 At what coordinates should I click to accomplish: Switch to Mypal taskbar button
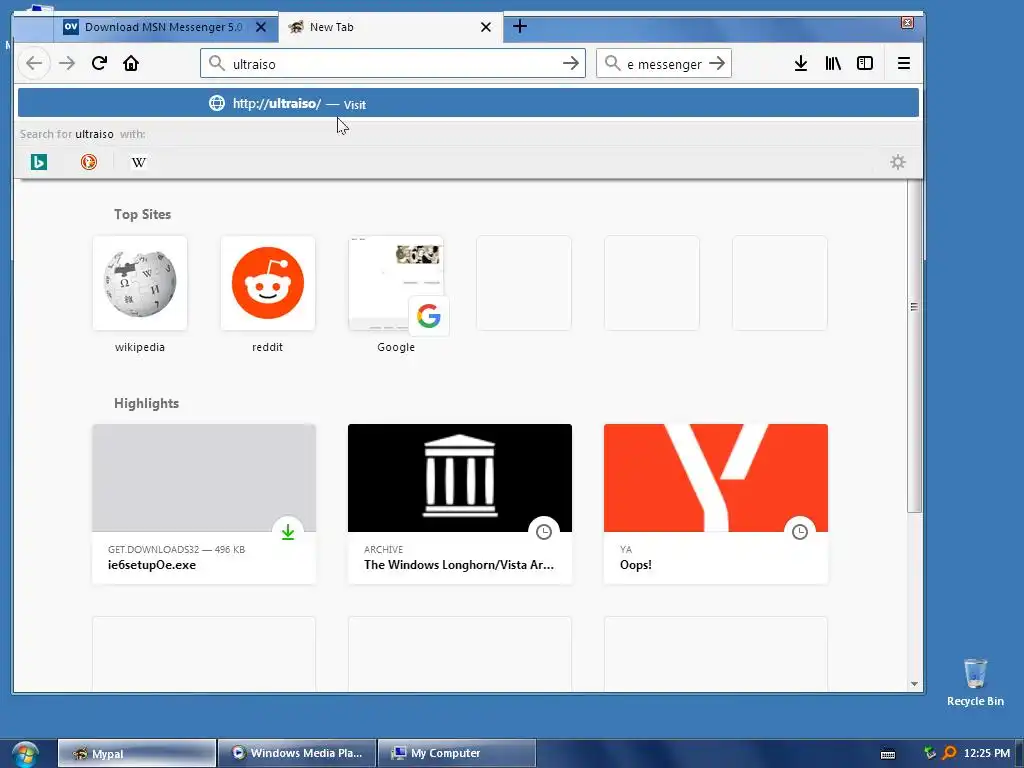[136, 753]
